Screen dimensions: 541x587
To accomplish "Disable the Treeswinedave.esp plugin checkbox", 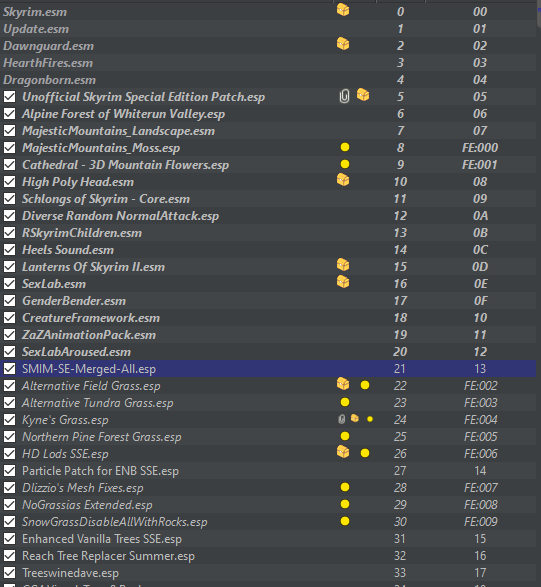I will [10, 573].
